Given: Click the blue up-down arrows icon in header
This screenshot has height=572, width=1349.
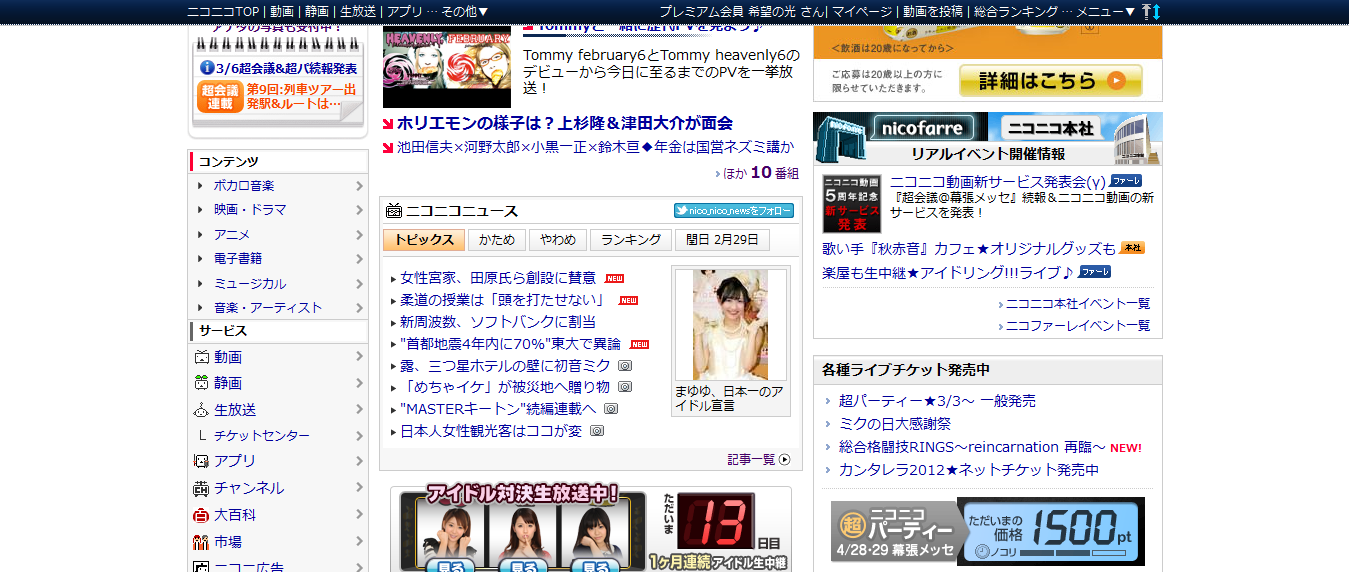Looking at the screenshot, I should pyautogui.click(x=1157, y=11).
